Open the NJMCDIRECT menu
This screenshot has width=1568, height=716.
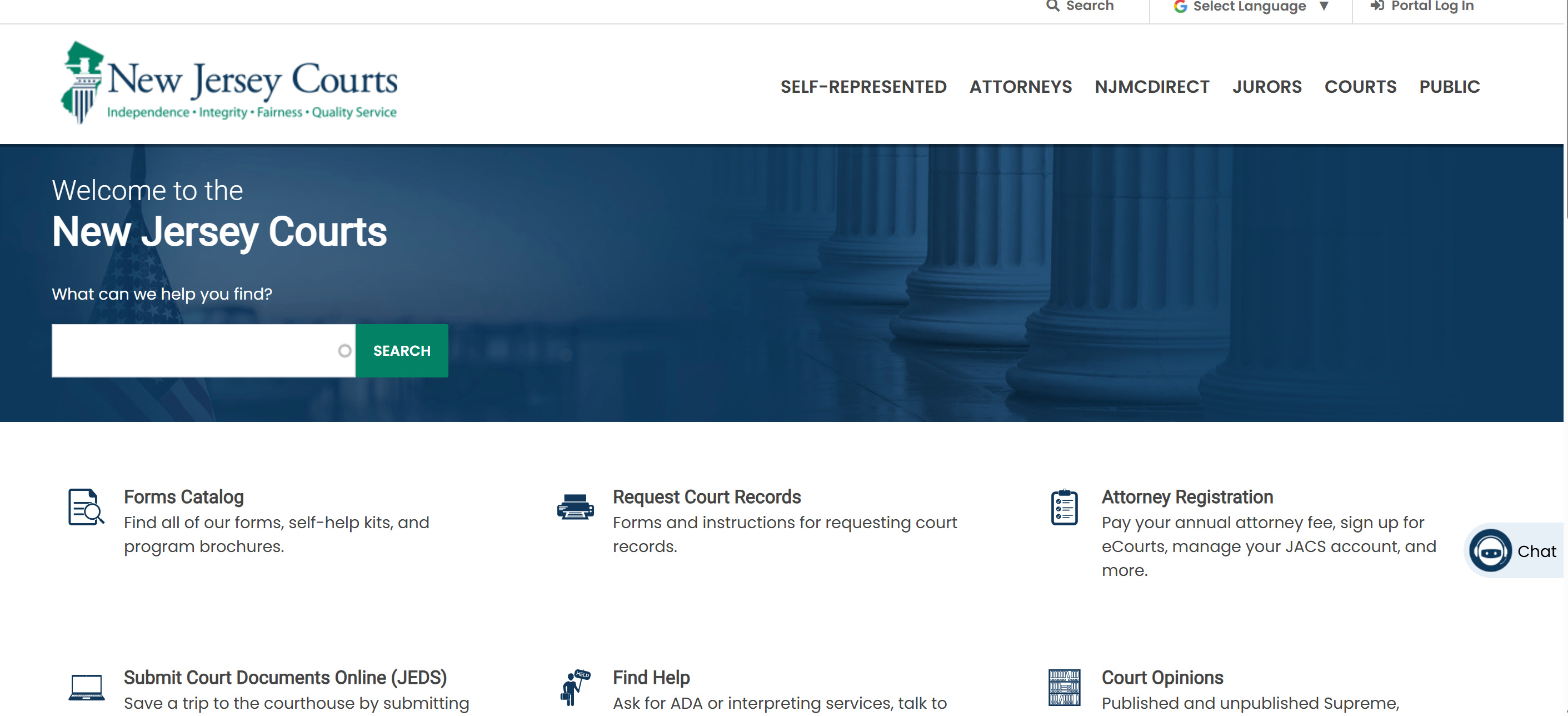tap(1152, 87)
